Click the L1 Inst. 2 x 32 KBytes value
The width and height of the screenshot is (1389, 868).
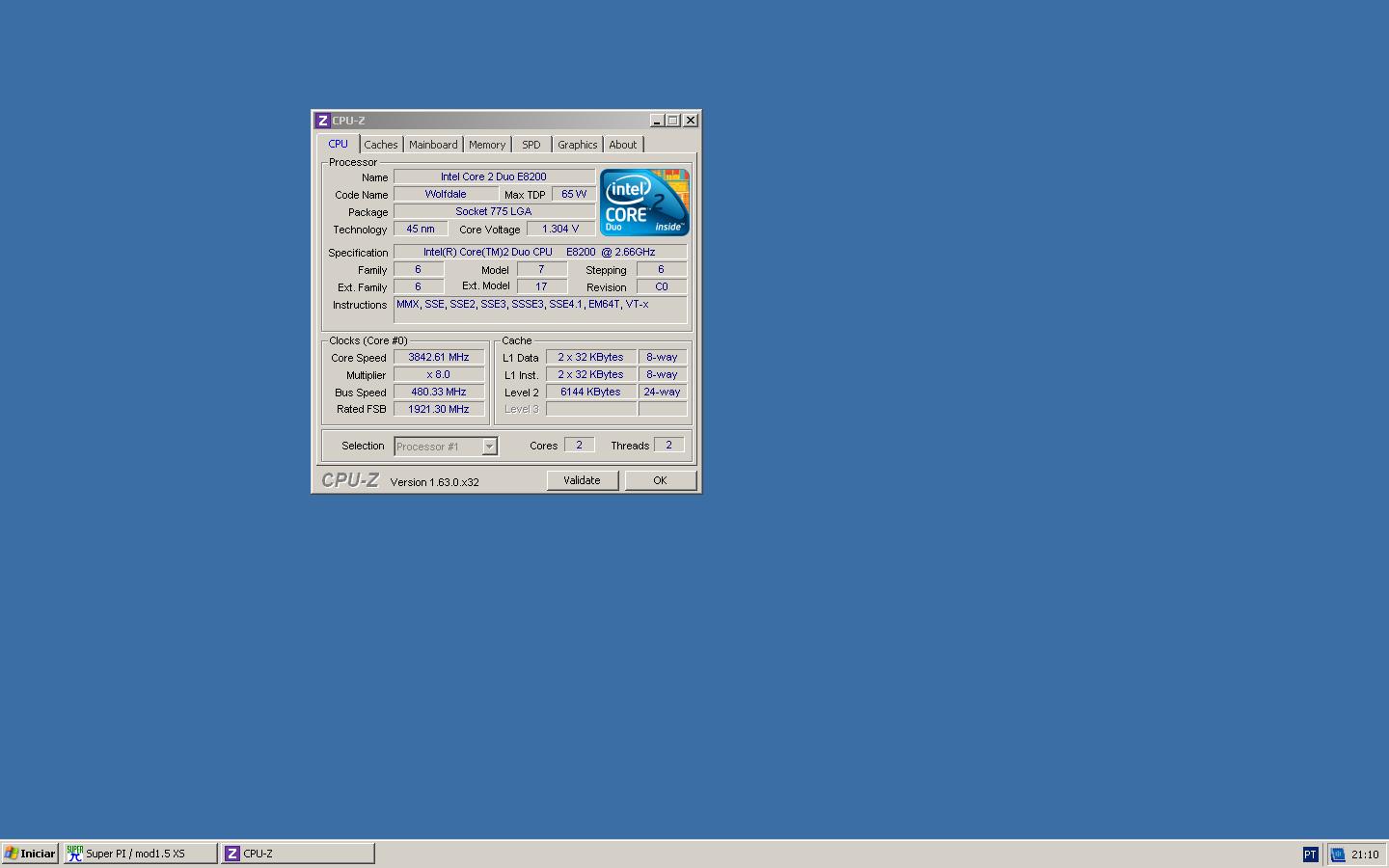point(590,374)
